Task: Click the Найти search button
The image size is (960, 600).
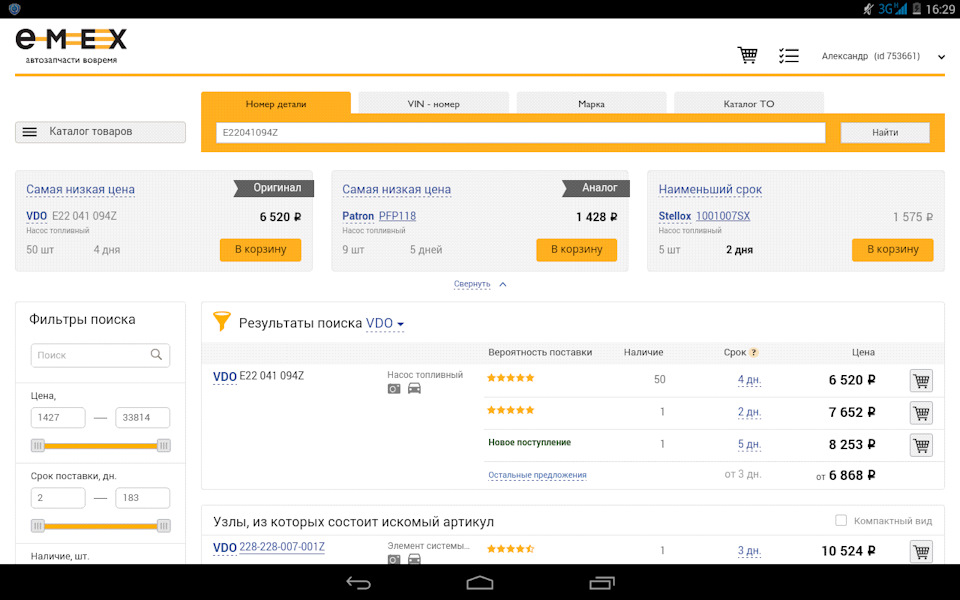Action: pyautogui.click(x=884, y=132)
